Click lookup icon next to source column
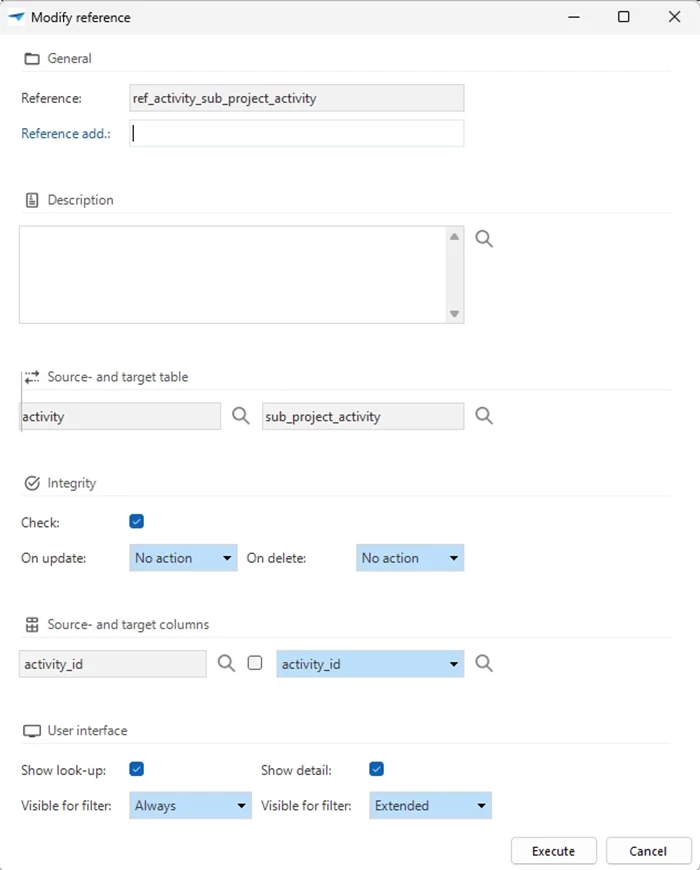The height and width of the screenshot is (870, 700). tap(227, 663)
